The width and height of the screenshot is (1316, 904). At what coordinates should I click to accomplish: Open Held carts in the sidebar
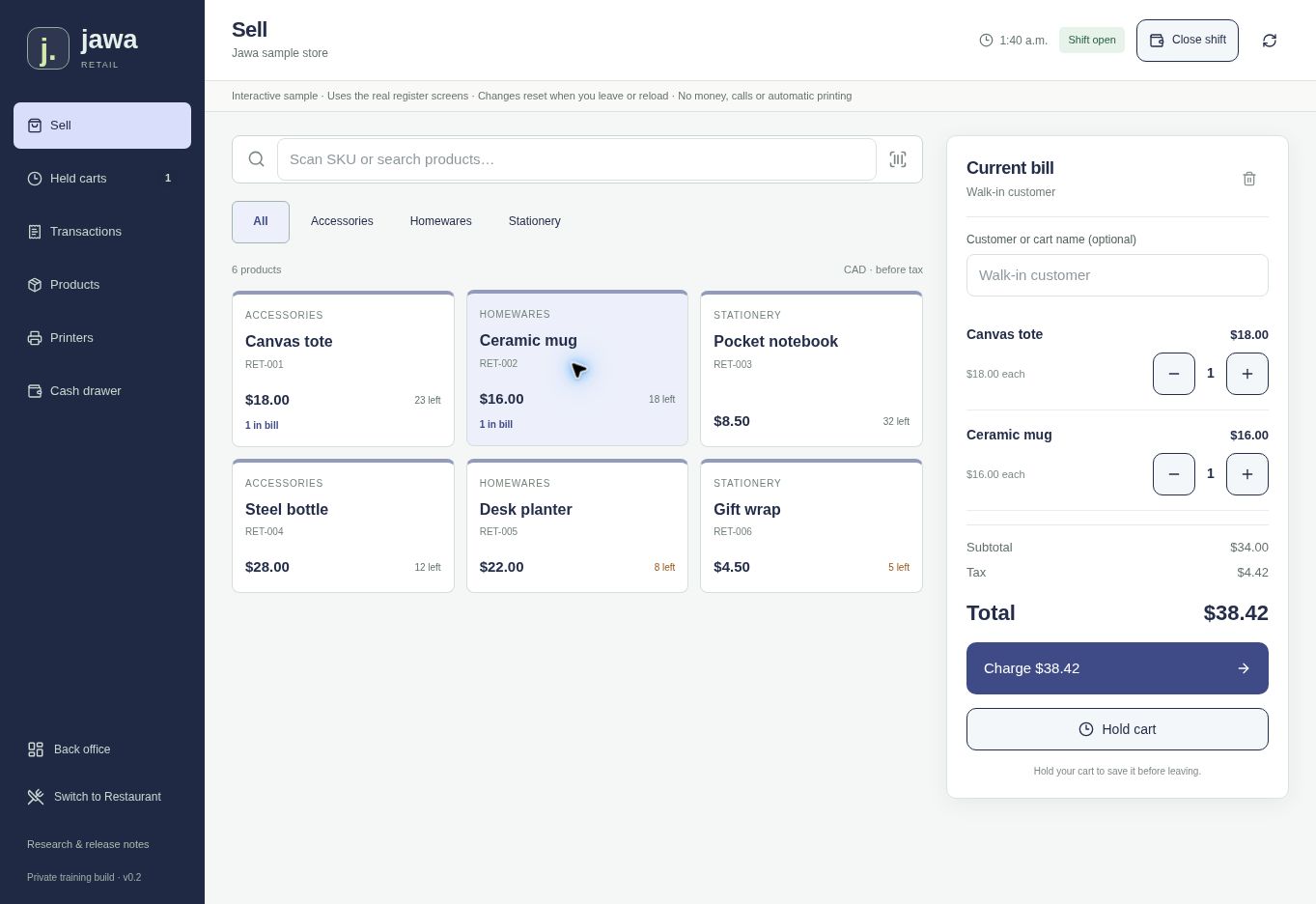(102, 179)
